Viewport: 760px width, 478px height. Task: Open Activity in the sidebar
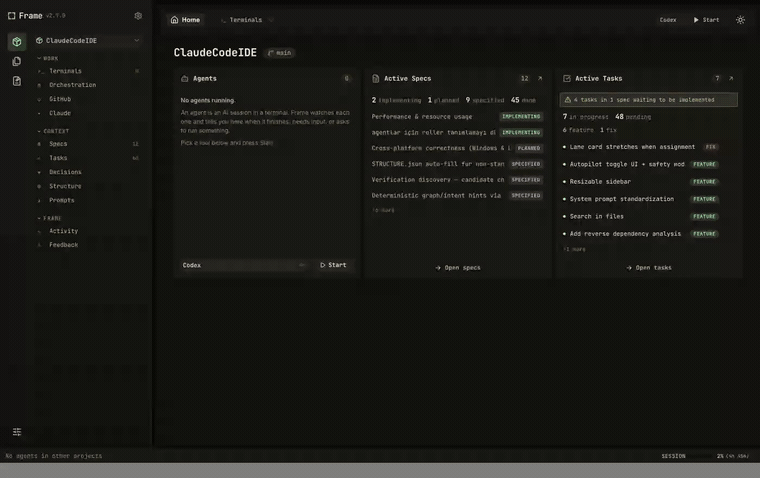(x=88, y=231)
